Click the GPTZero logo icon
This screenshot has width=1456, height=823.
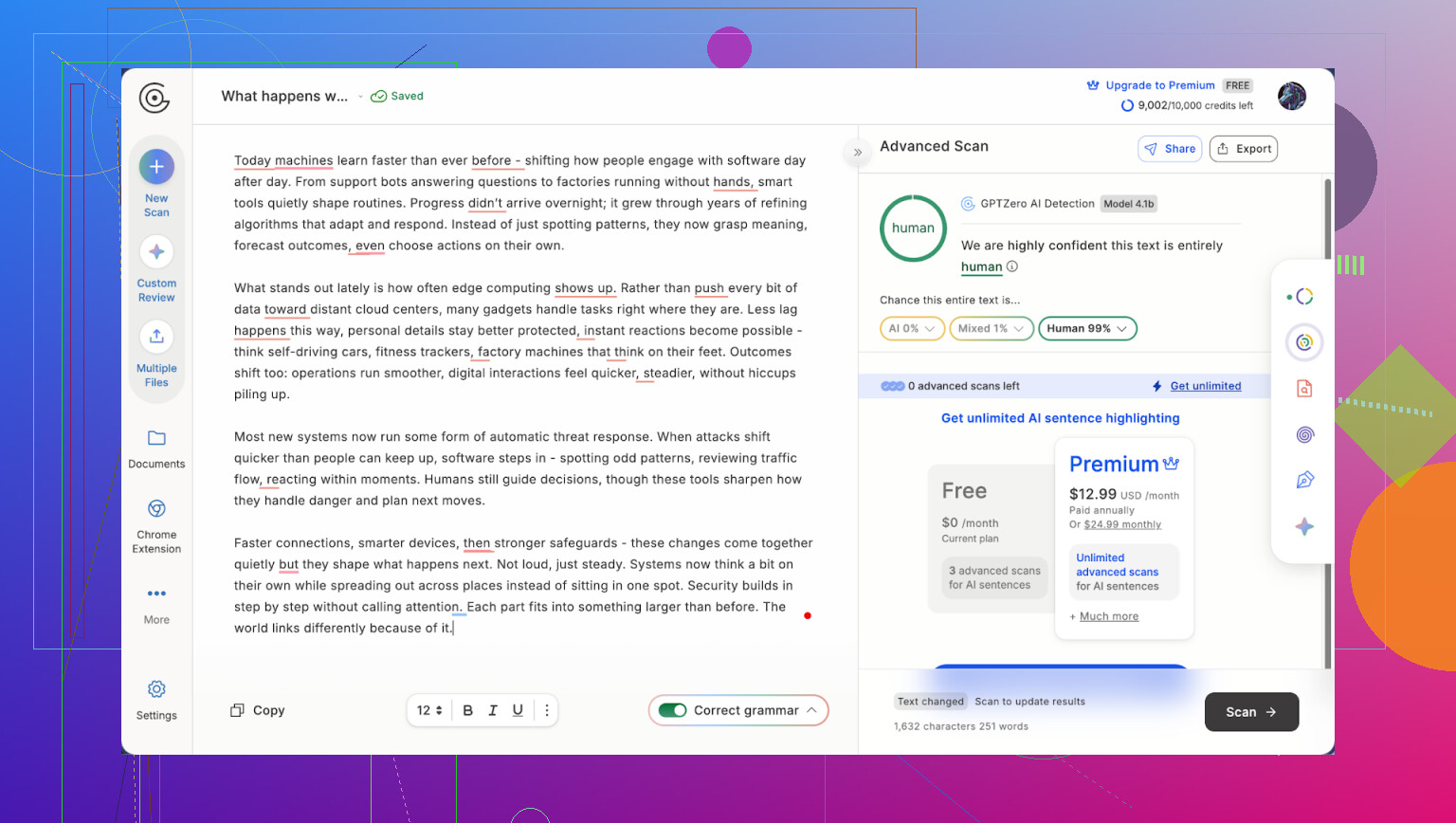pos(154,98)
